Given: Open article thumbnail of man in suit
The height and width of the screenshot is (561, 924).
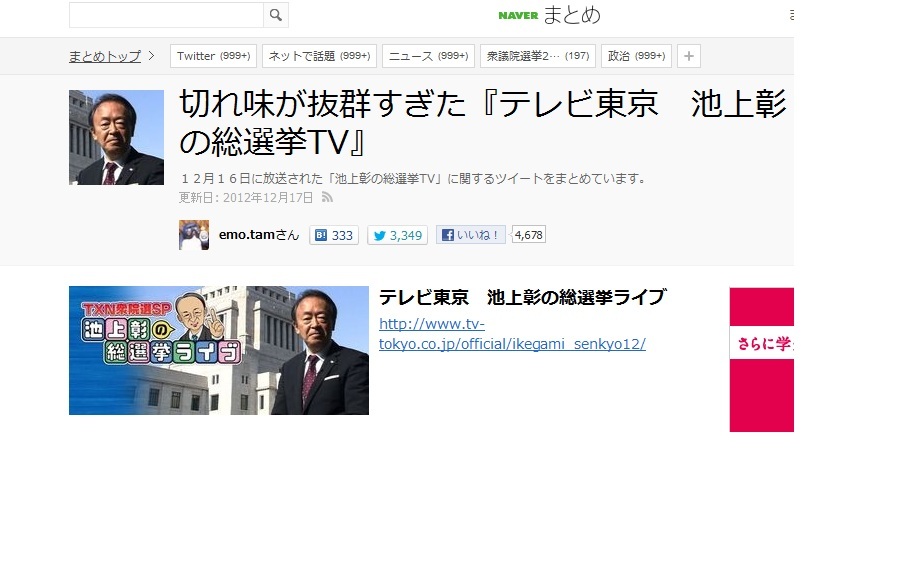Looking at the screenshot, I should (x=116, y=137).
